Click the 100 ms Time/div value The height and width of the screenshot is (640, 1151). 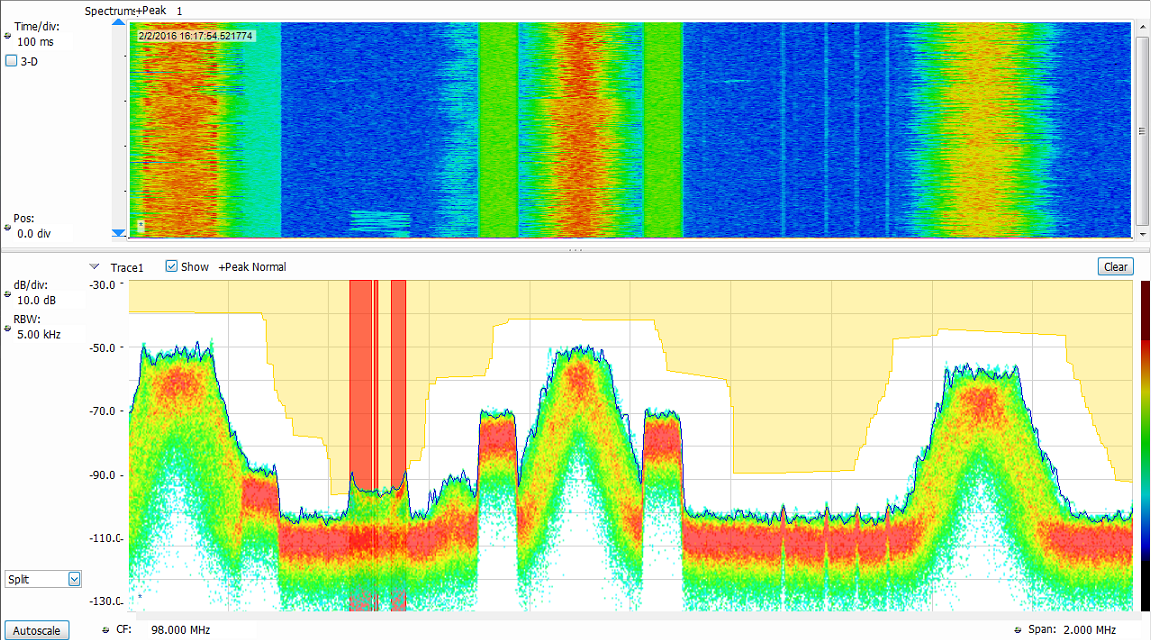click(36, 43)
